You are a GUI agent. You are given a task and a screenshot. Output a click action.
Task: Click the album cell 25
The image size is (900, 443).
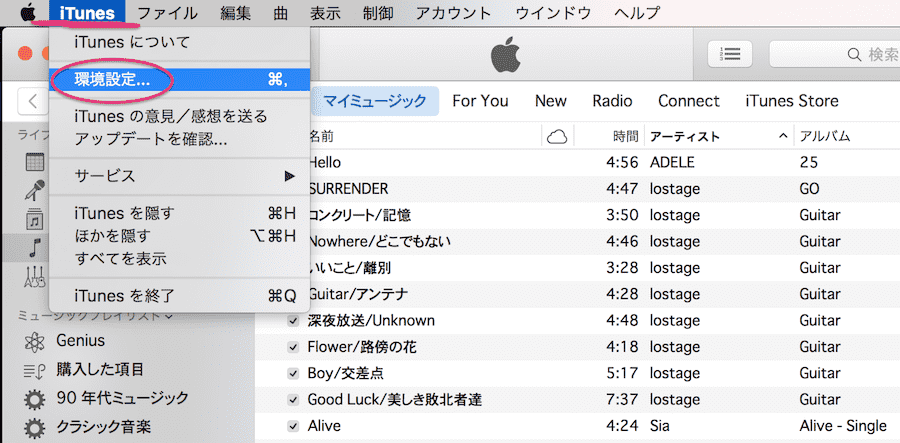pyautogui.click(x=808, y=163)
